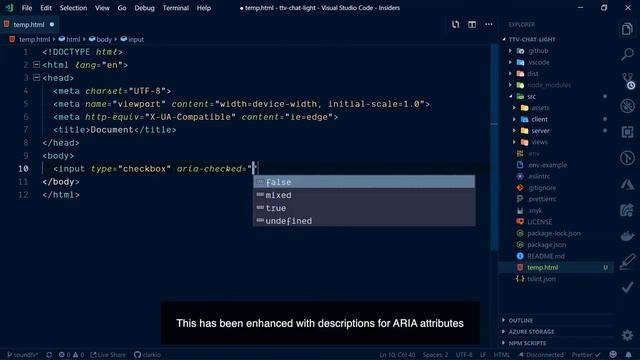Click Ln 10, Col 40 cursor position
The image size is (640, 360).
[x=397, y=355]
